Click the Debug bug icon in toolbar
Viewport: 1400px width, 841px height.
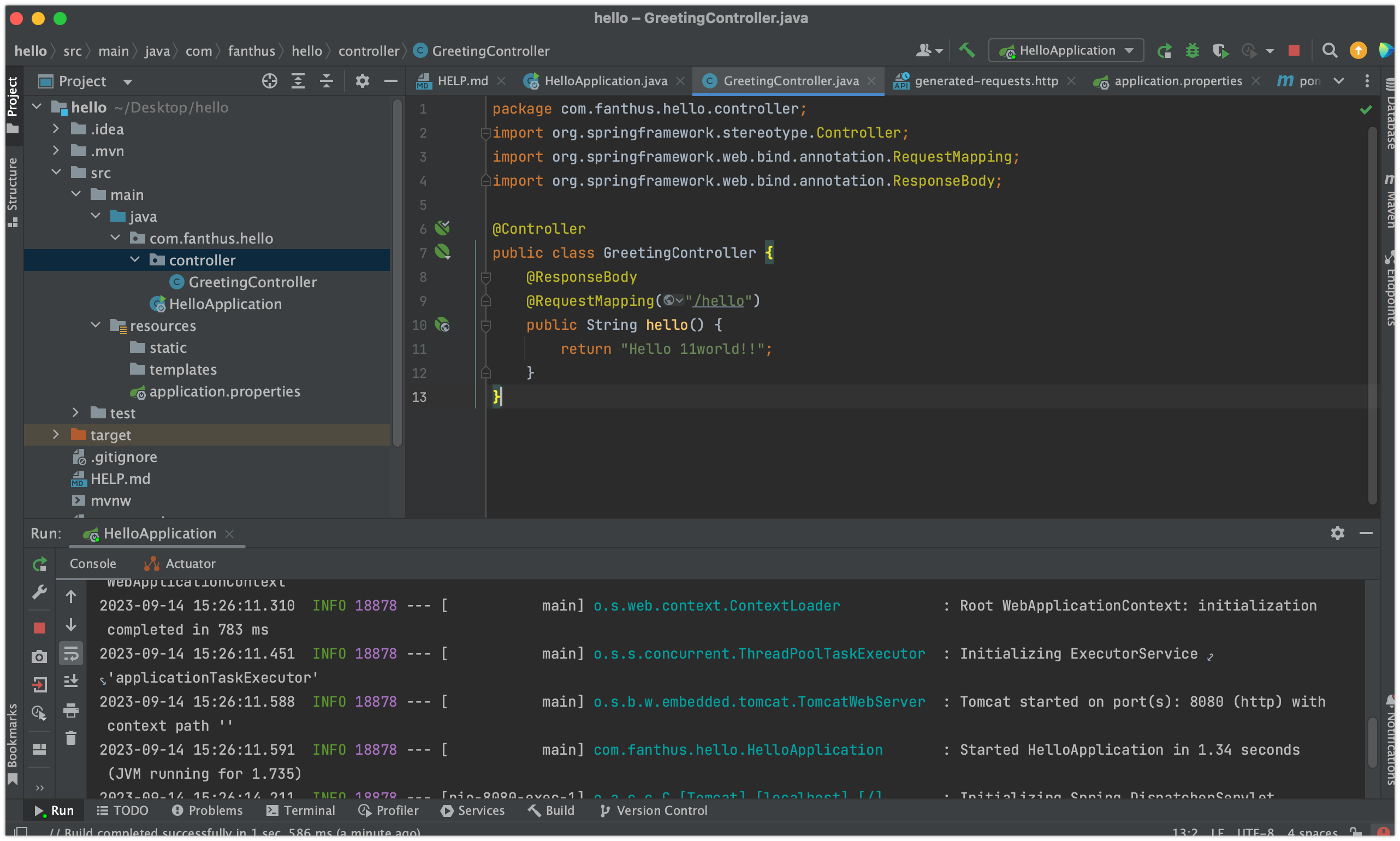(1192, 50)
